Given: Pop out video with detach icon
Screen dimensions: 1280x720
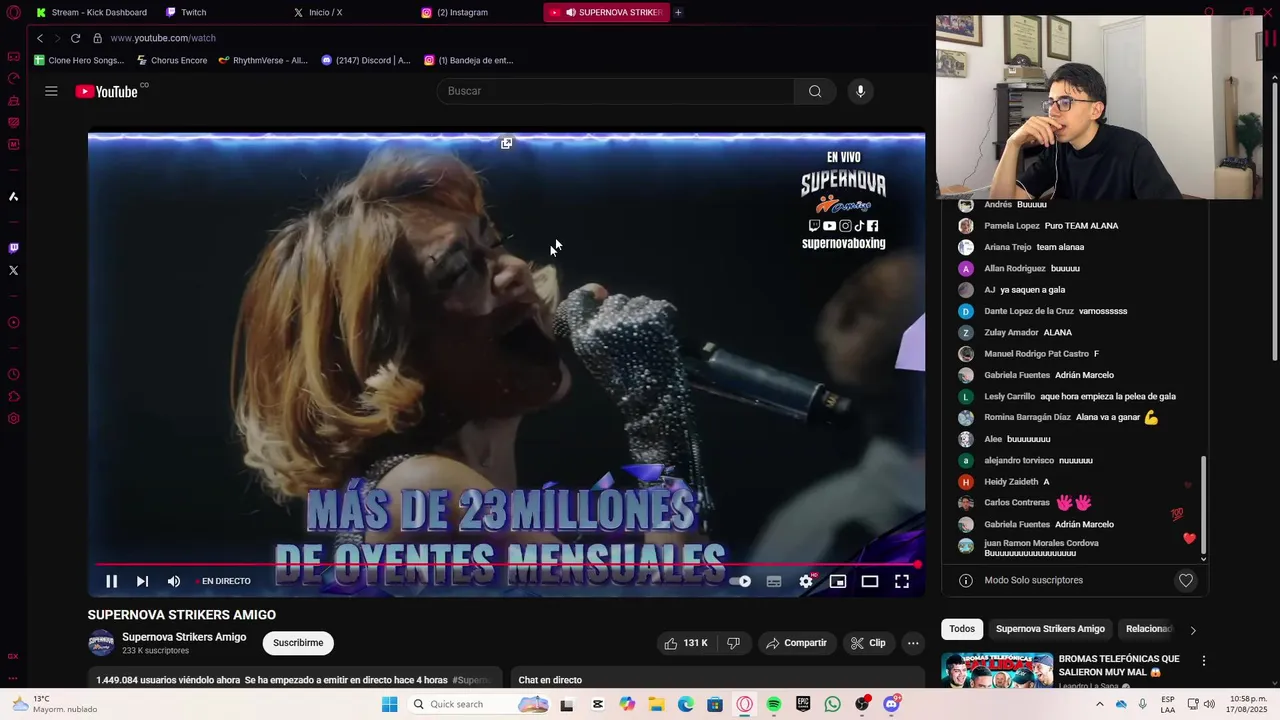Looking at the screenshot, I should point(506,143).
